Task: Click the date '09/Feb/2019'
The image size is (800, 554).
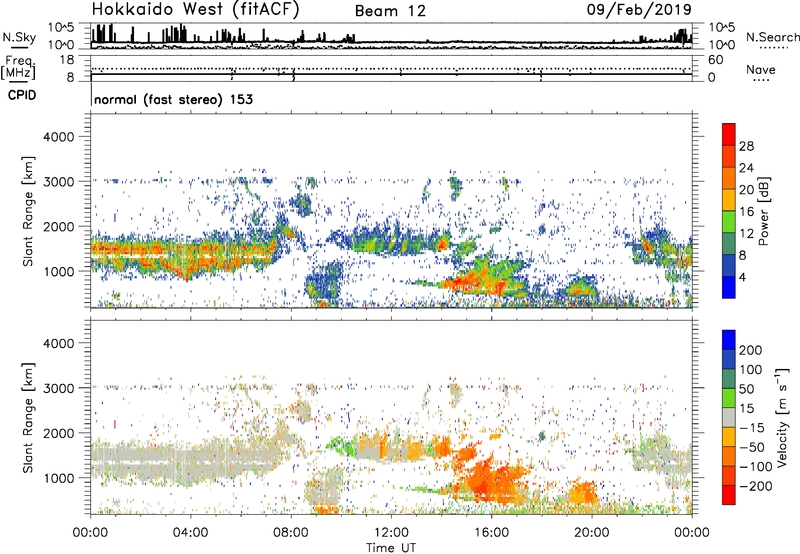Action: [x=639, y=9]
